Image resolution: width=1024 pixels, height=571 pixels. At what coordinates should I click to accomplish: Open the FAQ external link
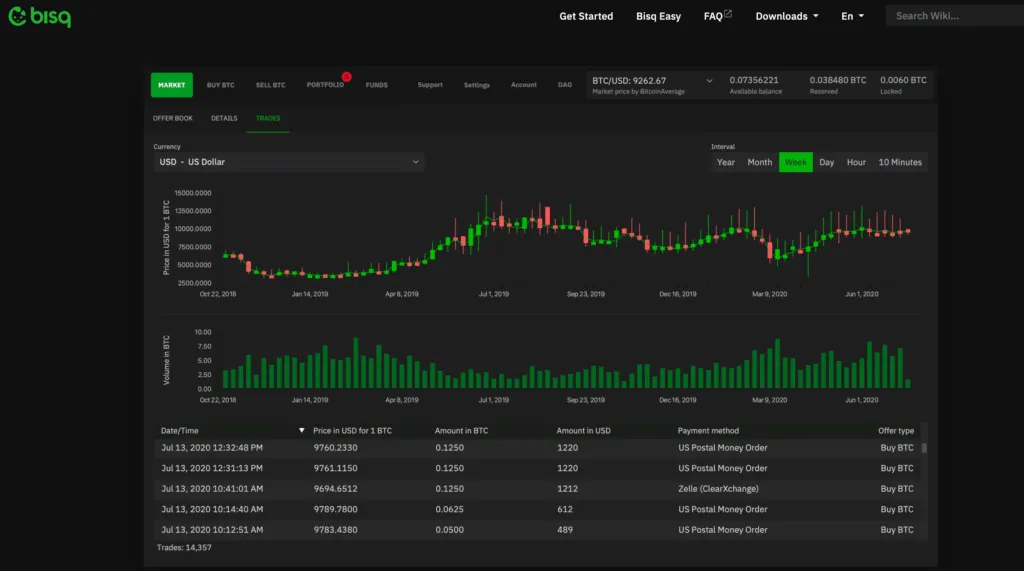pyautogui.click(x=717, y=16)
